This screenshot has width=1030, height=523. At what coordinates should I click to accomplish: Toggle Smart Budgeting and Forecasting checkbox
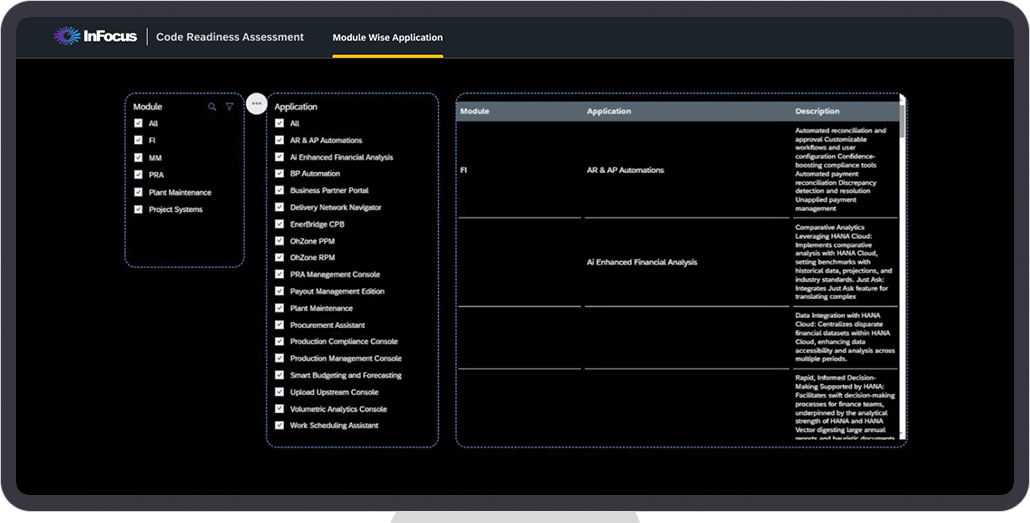tap(279, 375)
